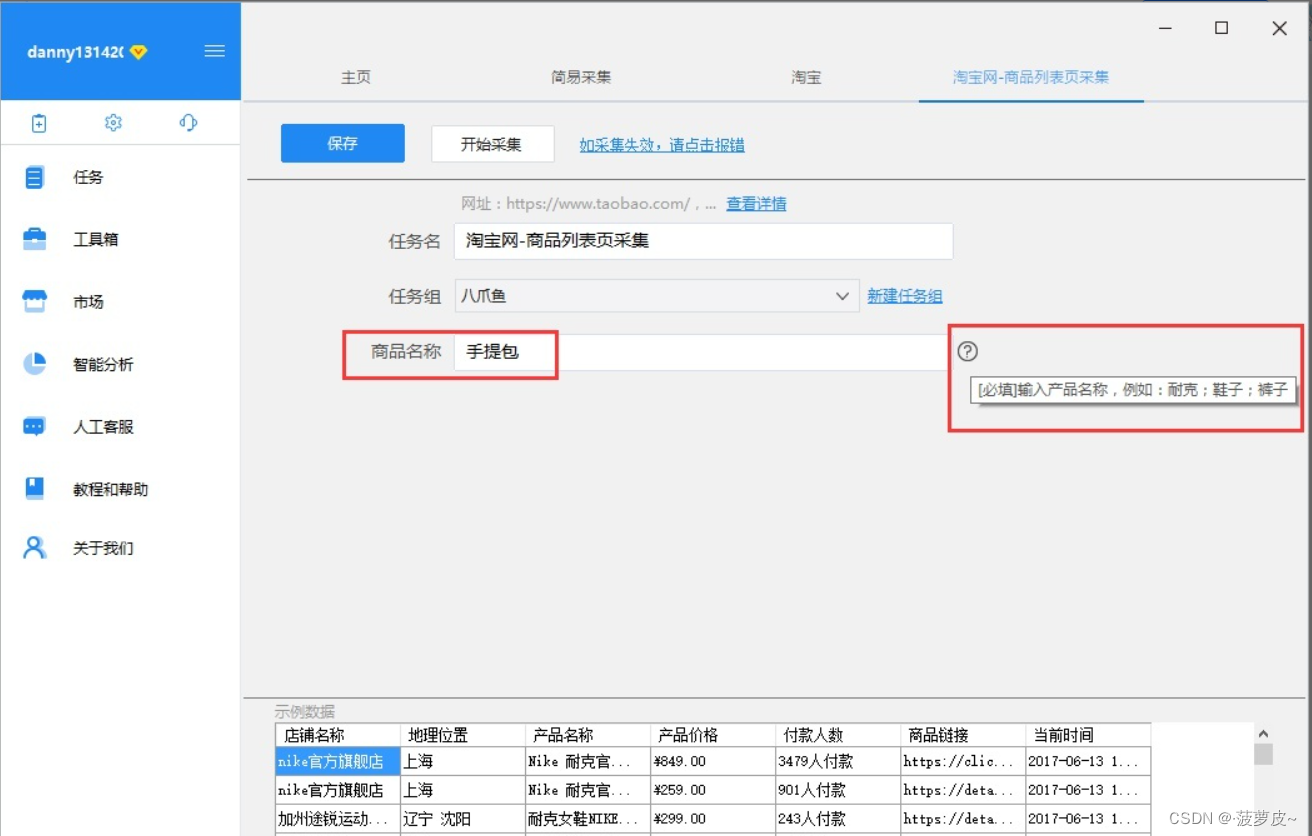Click the 901人付款 cell
This screenshot has height=836, width=1312.
point(838,790)
